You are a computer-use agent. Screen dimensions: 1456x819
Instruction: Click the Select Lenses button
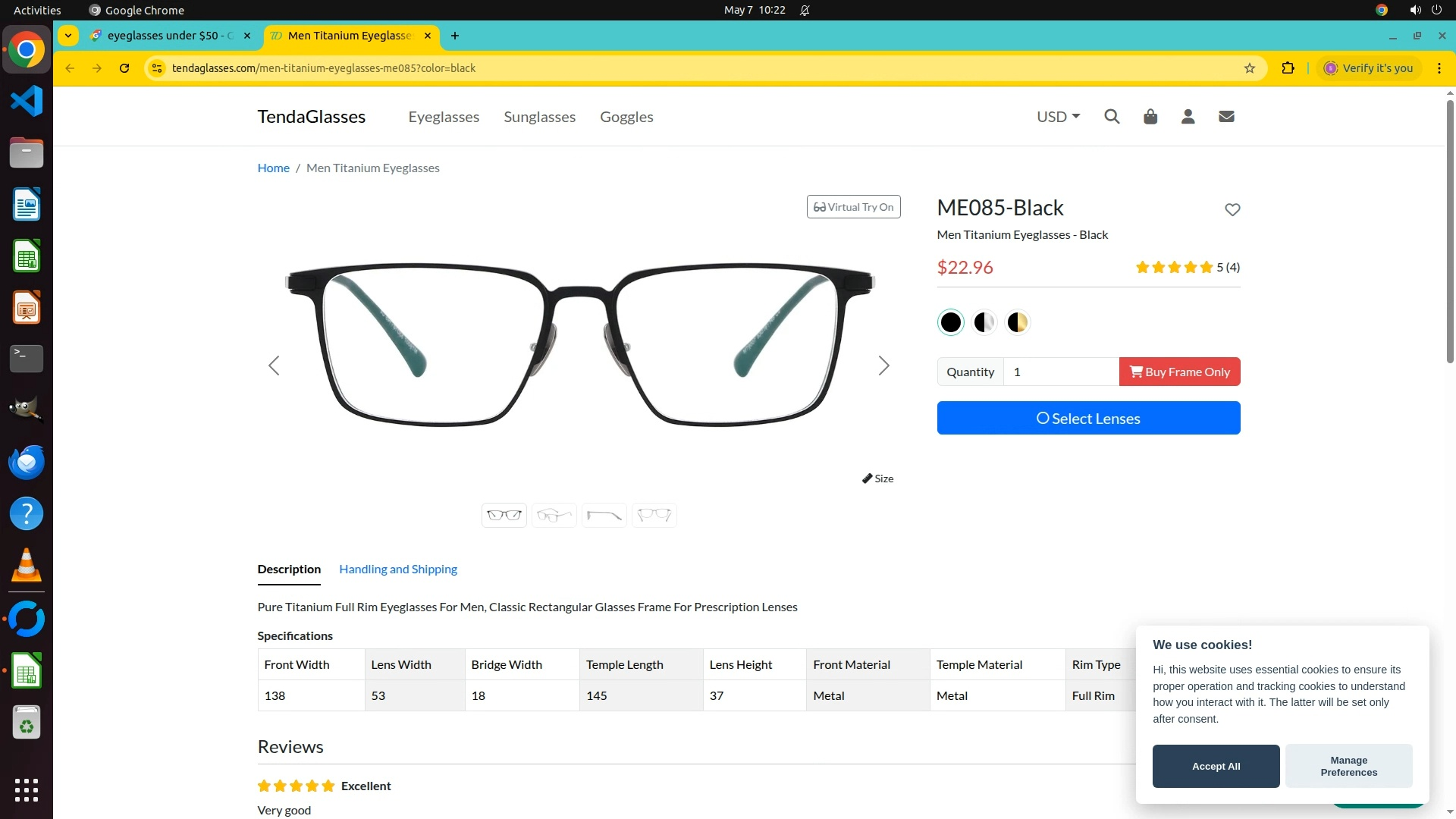click(1088, 419)
